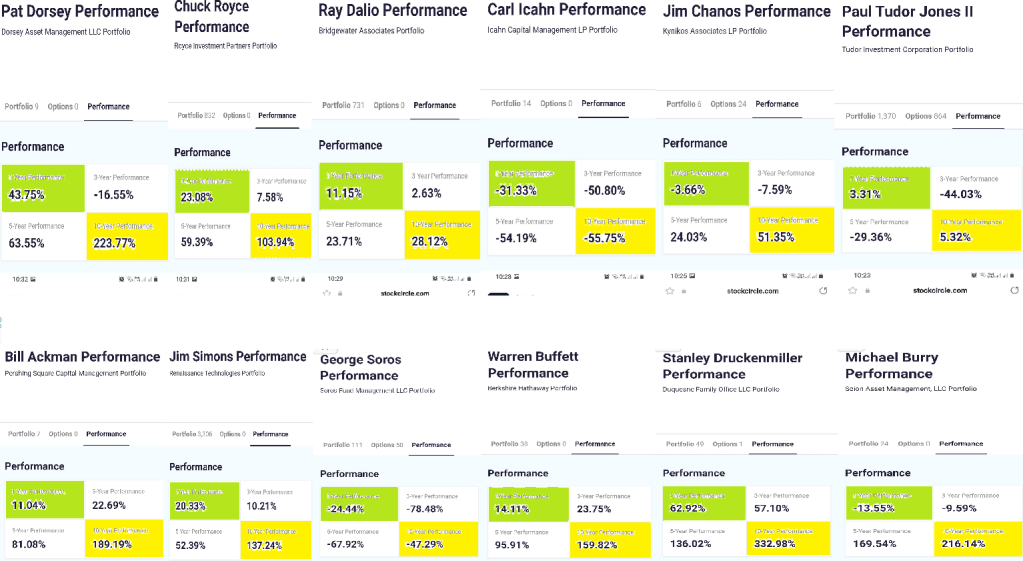The height and width of the screenshot is (561, 1023).
Task: Click Pat Dorsey's green 43.75% performance tile
Action: coord(44,187)
